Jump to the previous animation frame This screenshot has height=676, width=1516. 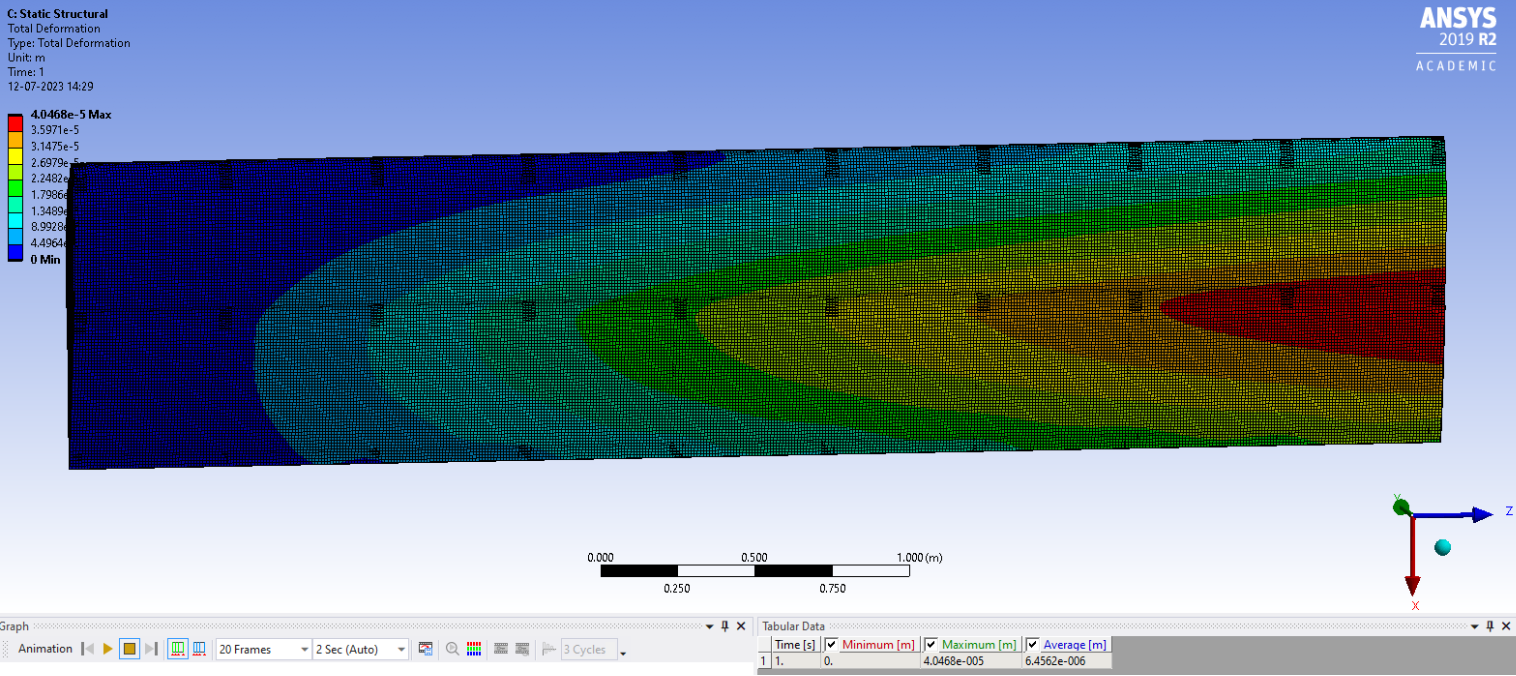[x=87, y=649]
